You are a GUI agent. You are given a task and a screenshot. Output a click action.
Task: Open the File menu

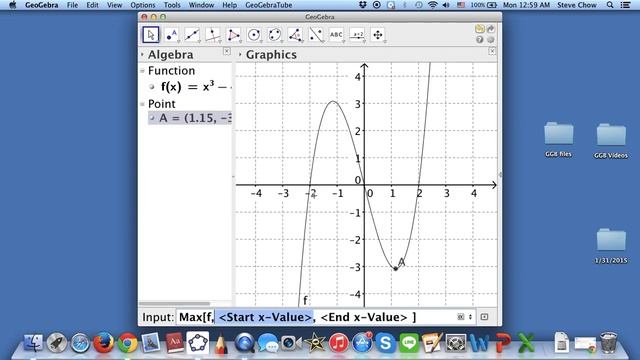[72, 5]
